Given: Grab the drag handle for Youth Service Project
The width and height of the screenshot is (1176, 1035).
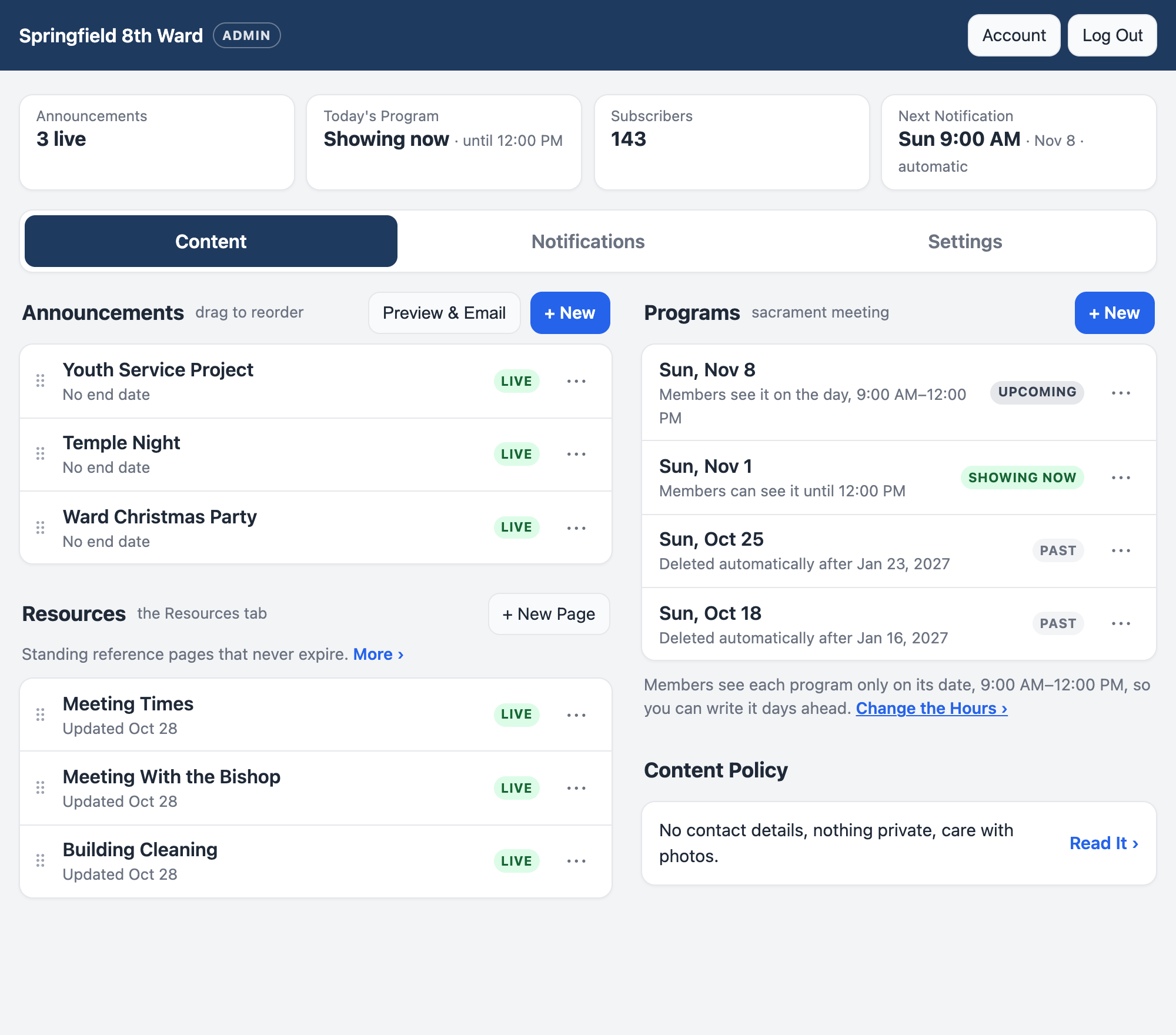Looking at the screenshot, I should click(x=41, y=381).
